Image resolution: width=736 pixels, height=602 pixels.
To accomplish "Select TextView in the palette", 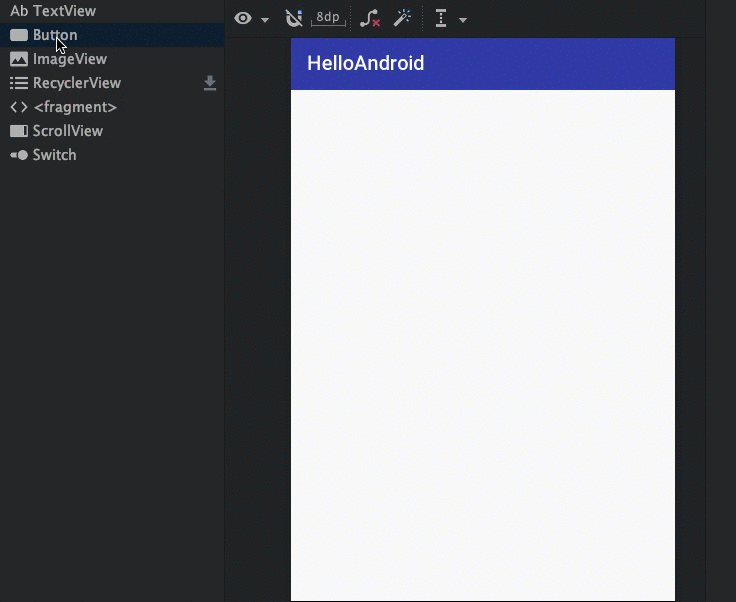I will tap(112, 11).
